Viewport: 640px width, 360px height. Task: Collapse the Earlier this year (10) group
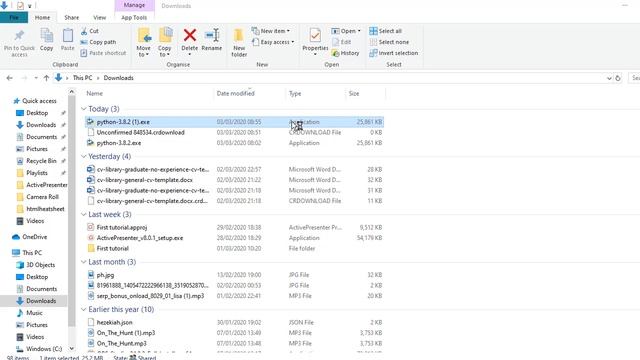84,310
